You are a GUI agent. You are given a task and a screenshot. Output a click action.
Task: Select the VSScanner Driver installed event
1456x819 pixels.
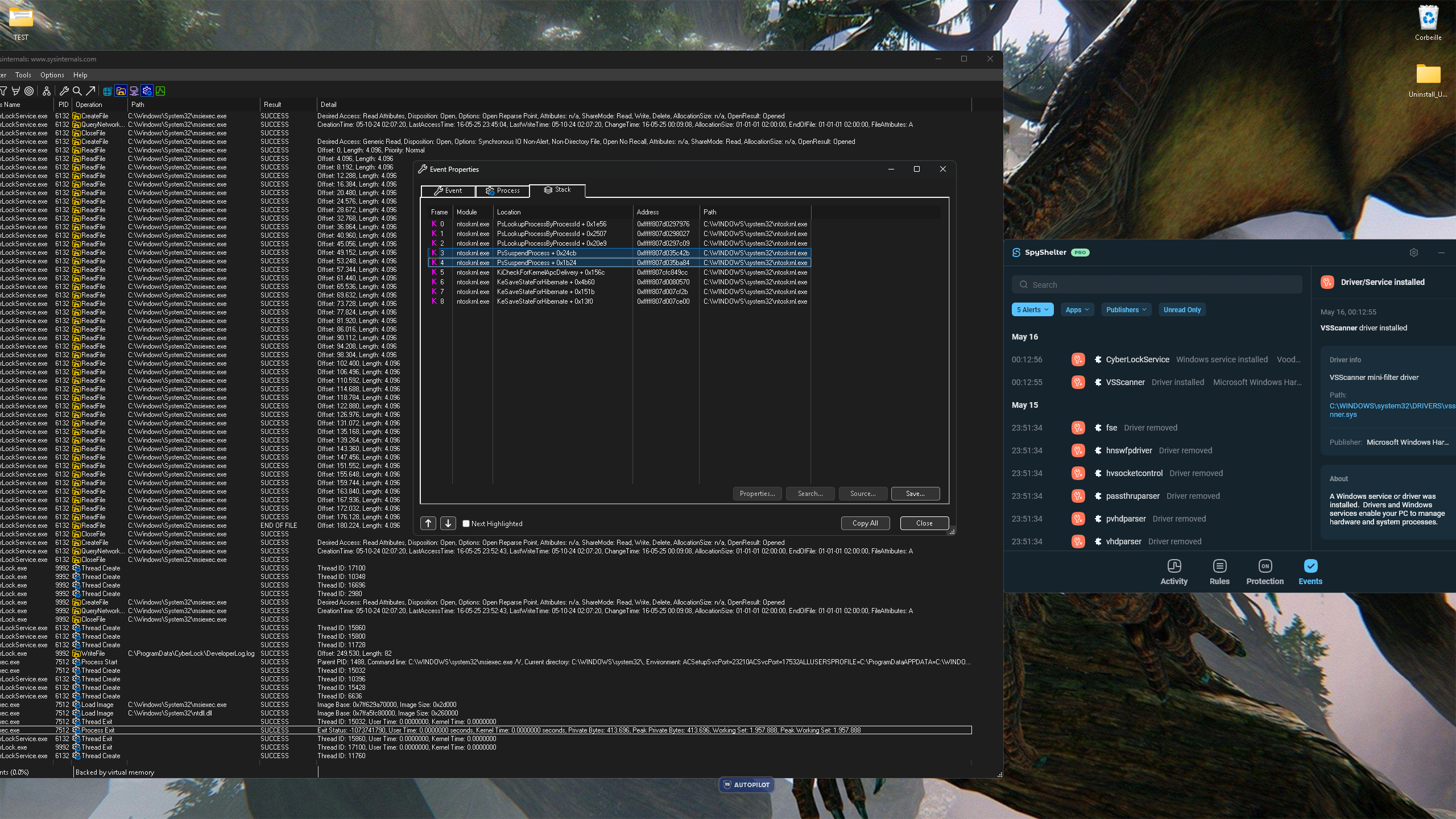[1157, 382]
